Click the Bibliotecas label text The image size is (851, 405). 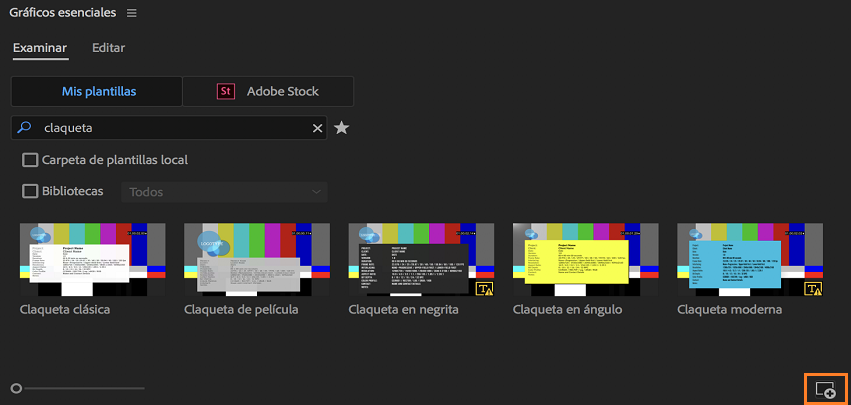[x=73, y=192]
